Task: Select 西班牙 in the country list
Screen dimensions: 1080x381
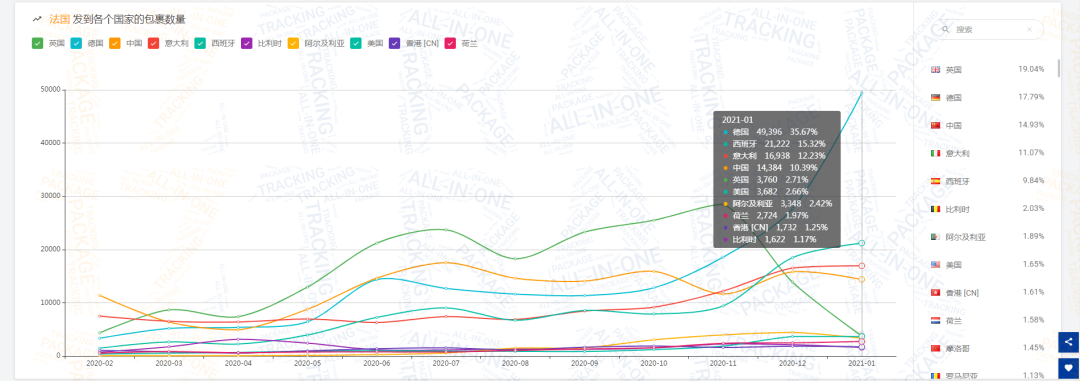Action: point(957,181)
